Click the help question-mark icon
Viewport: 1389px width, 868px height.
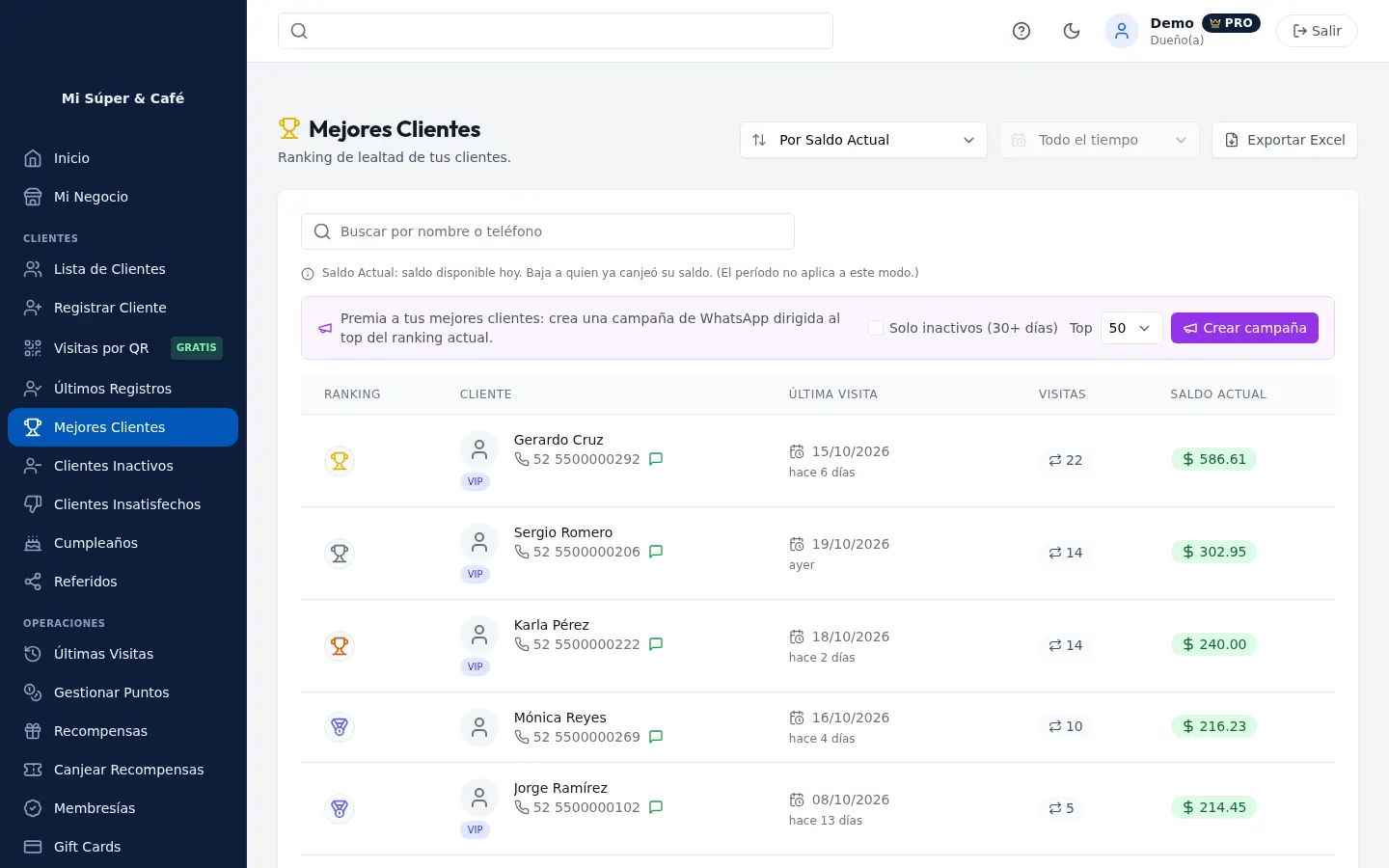click(1021, 31)
